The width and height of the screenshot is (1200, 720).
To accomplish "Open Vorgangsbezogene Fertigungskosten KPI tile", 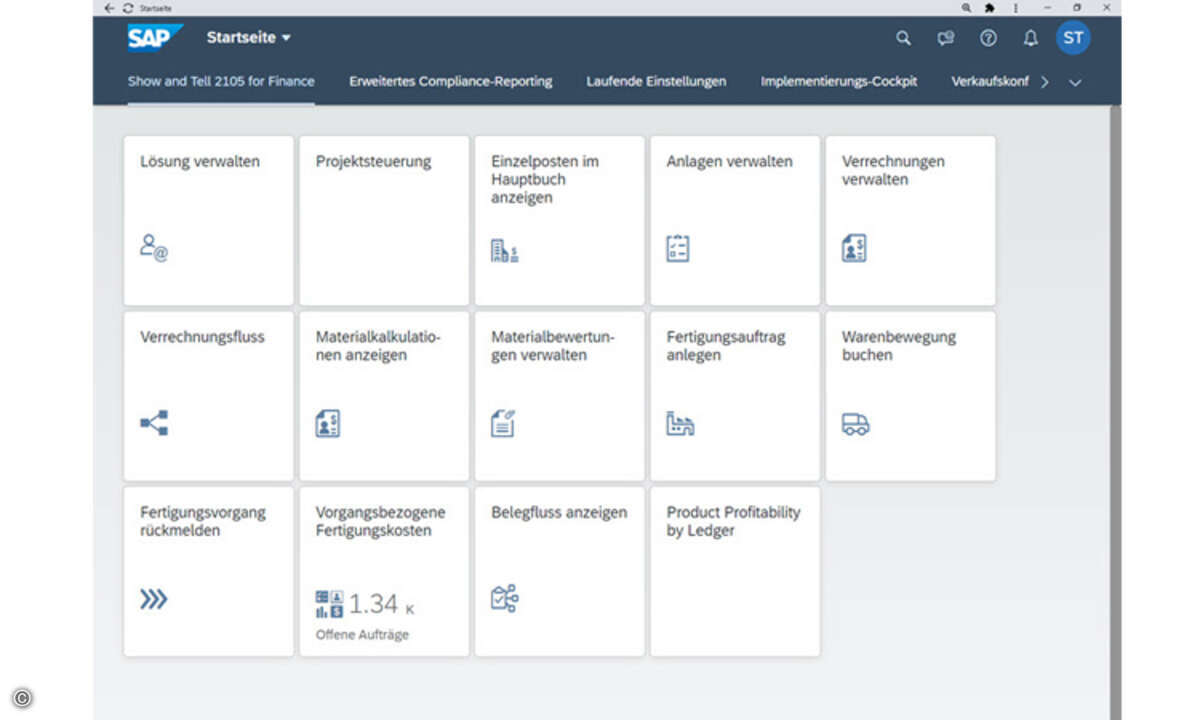I will point(384,571).
